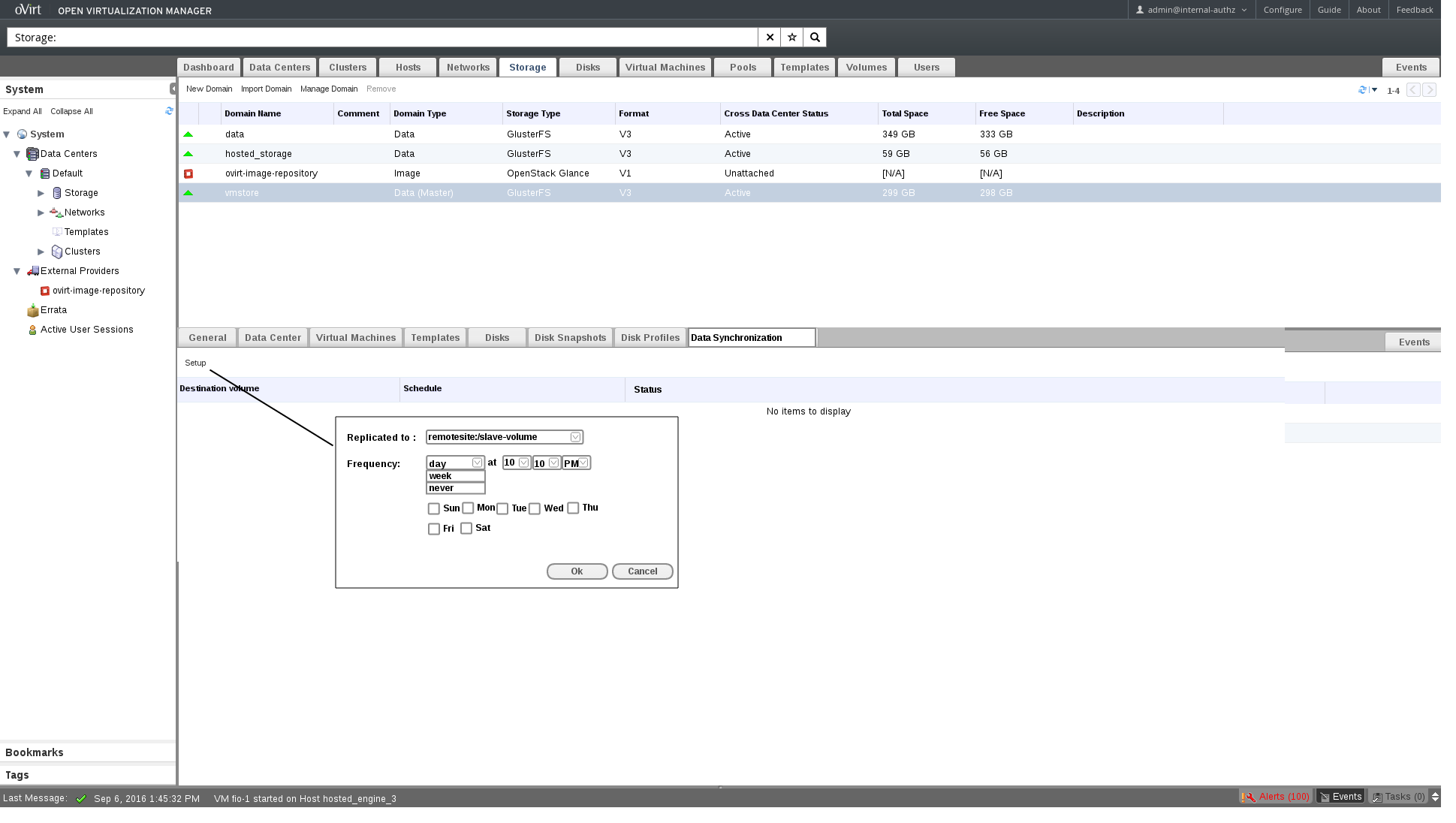This screenshot has height=823, width=1456.
Task: Switch to the Volumes tab
Action: (866, 68)
